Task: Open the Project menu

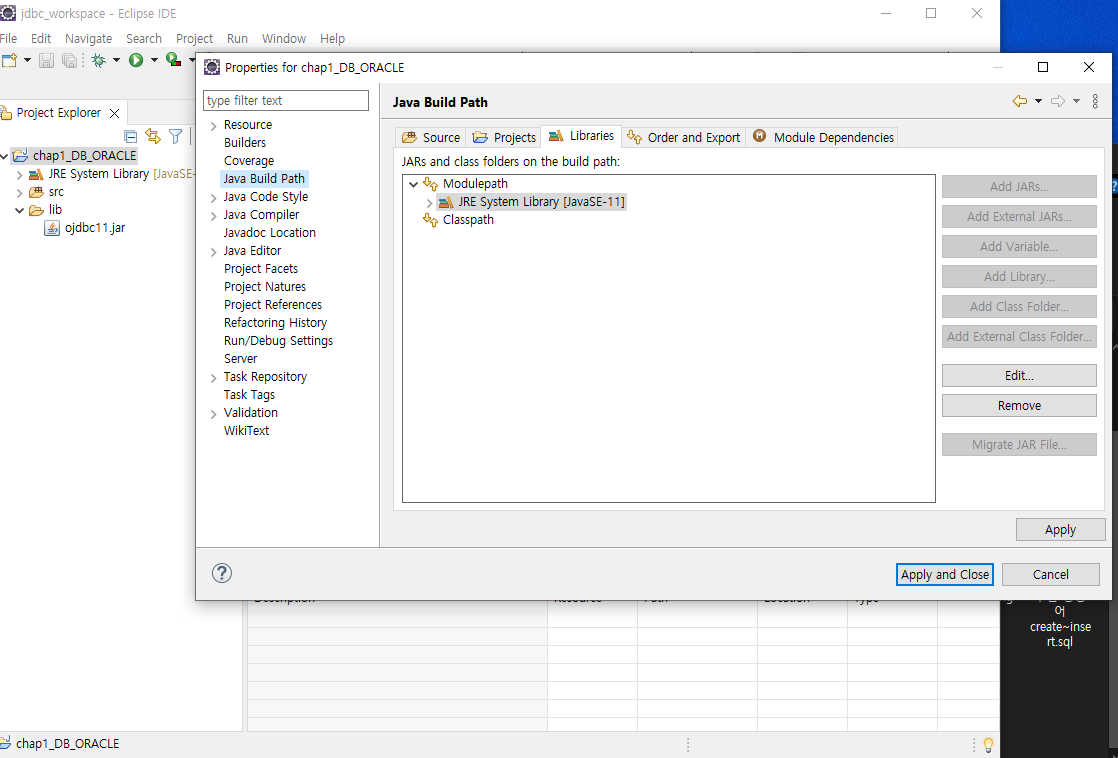Action: tap(195, 39)
